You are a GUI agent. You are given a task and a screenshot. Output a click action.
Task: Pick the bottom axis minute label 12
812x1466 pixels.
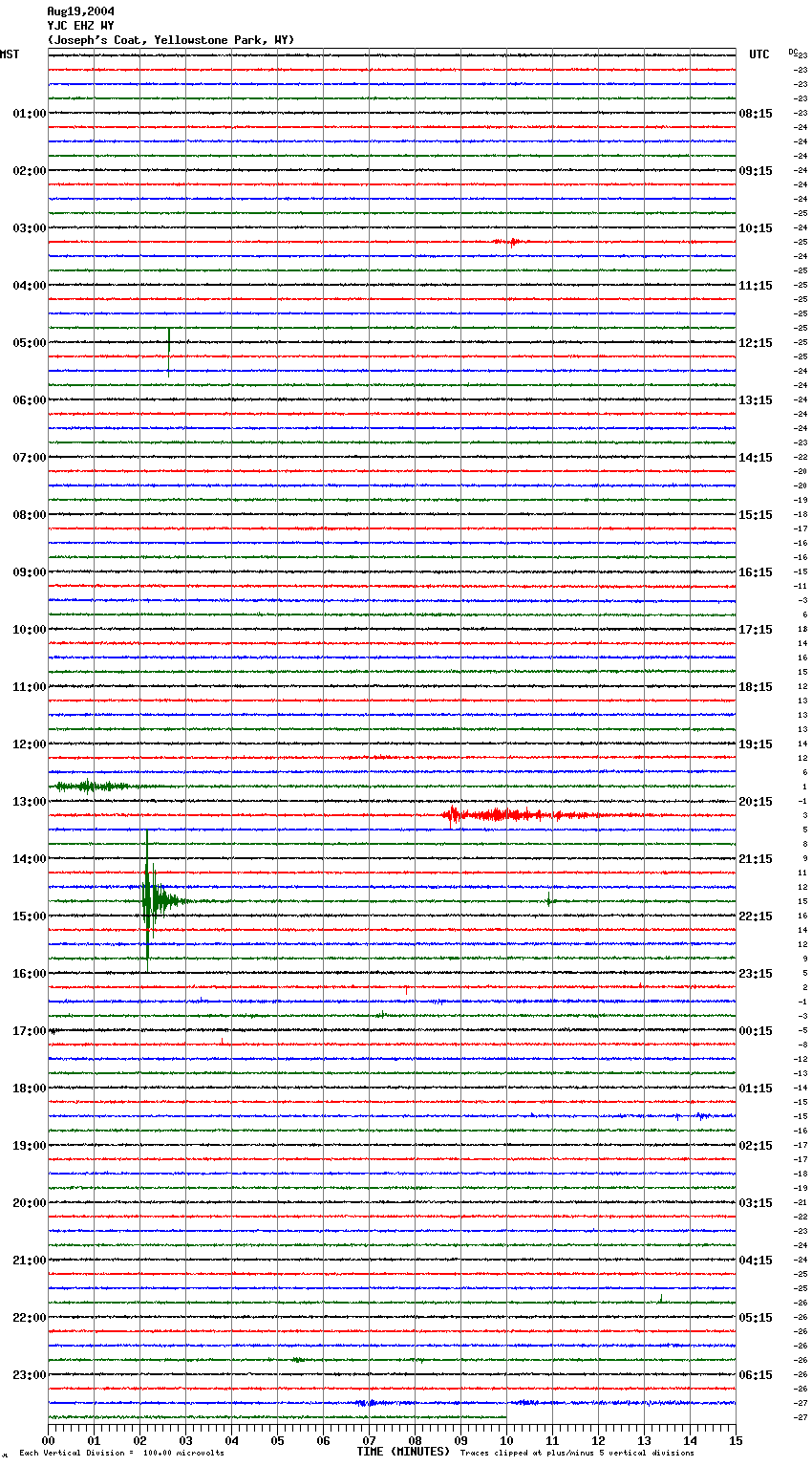[598, 1439]
